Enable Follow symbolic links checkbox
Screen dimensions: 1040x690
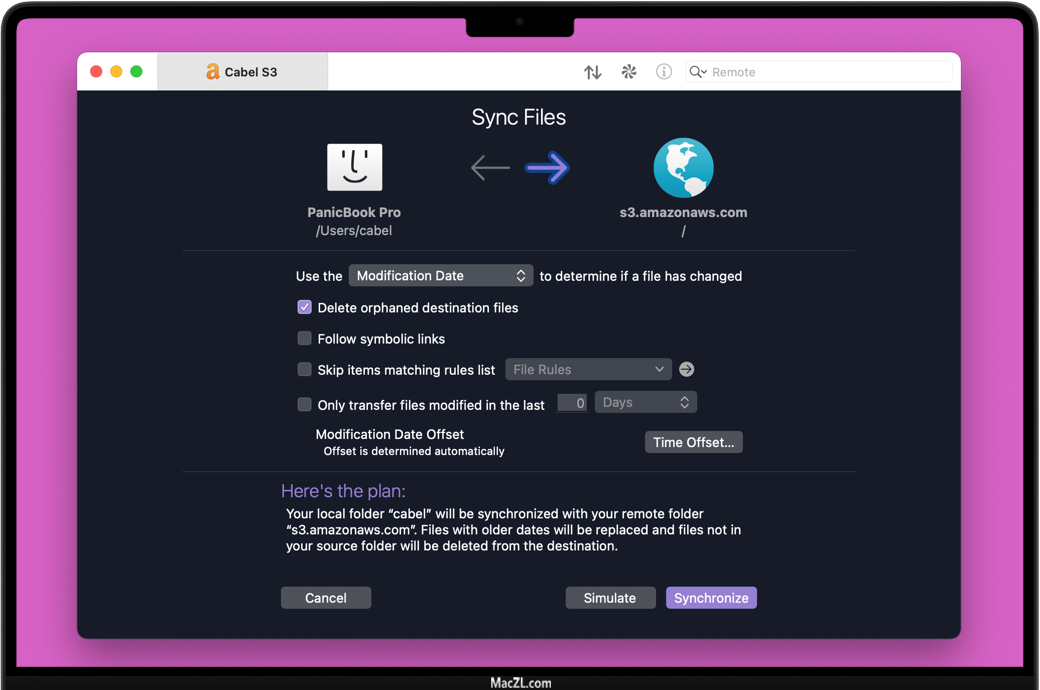click(305, 339)
